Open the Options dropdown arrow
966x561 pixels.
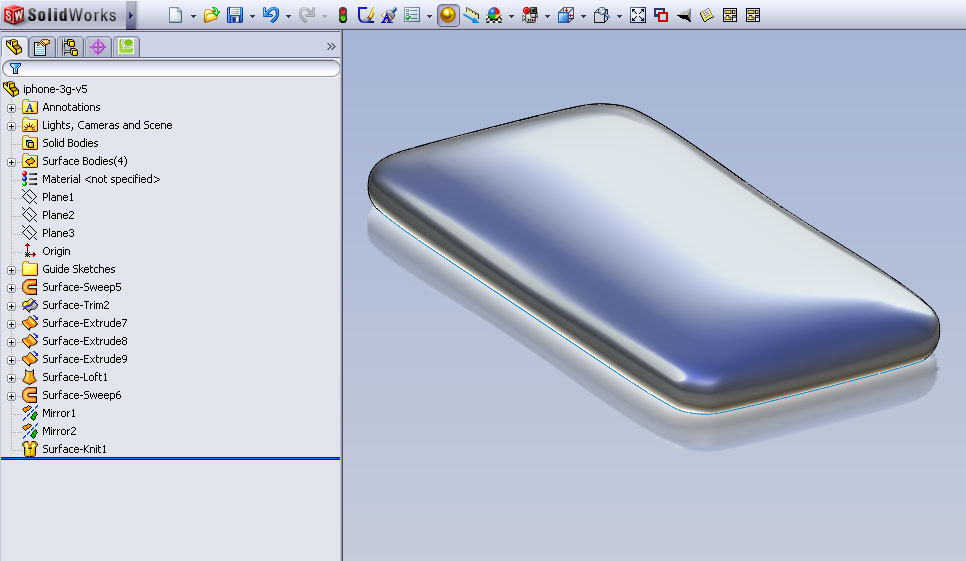click(429, 16)
